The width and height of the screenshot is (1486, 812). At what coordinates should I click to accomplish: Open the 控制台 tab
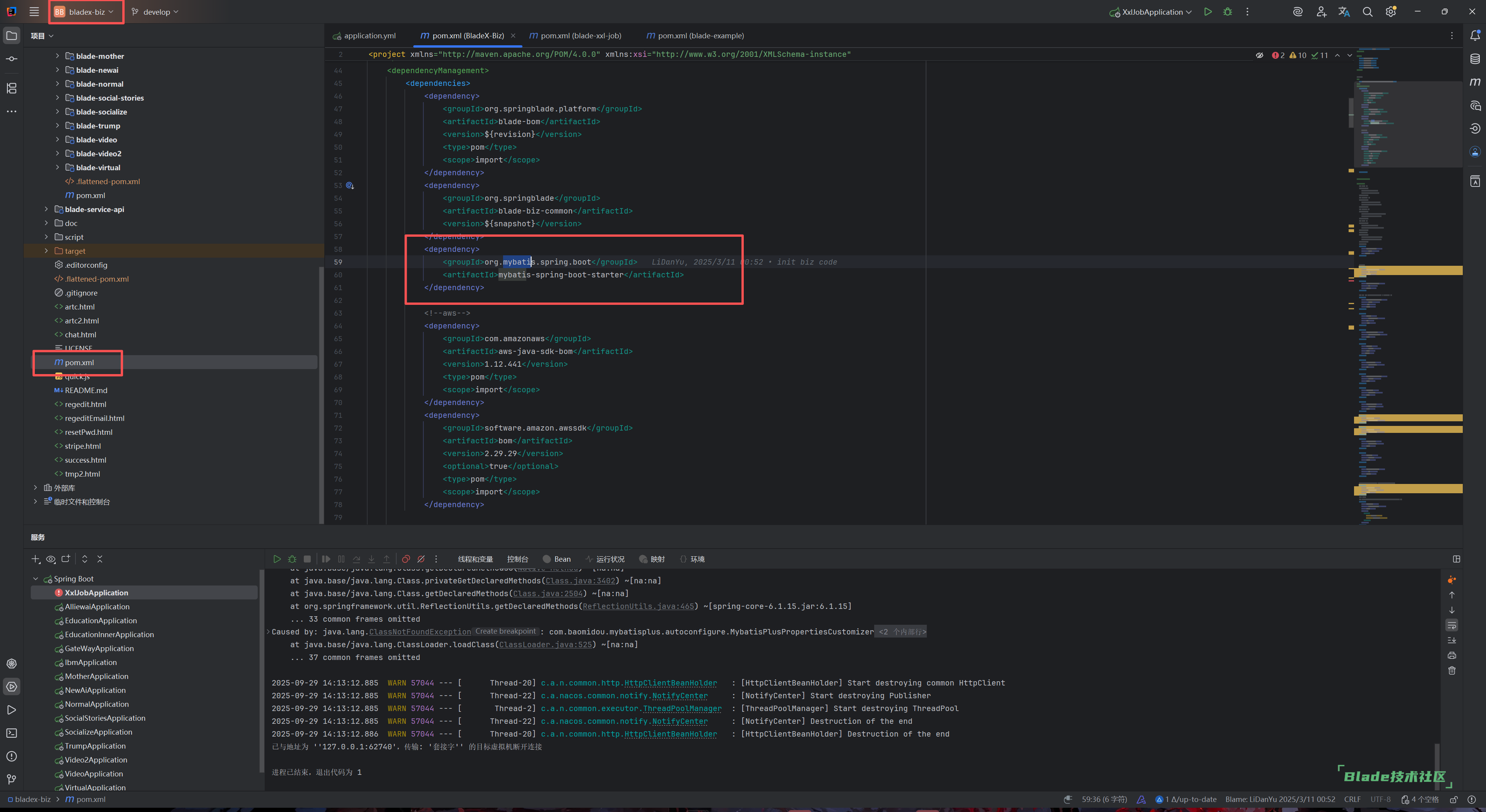517,559
